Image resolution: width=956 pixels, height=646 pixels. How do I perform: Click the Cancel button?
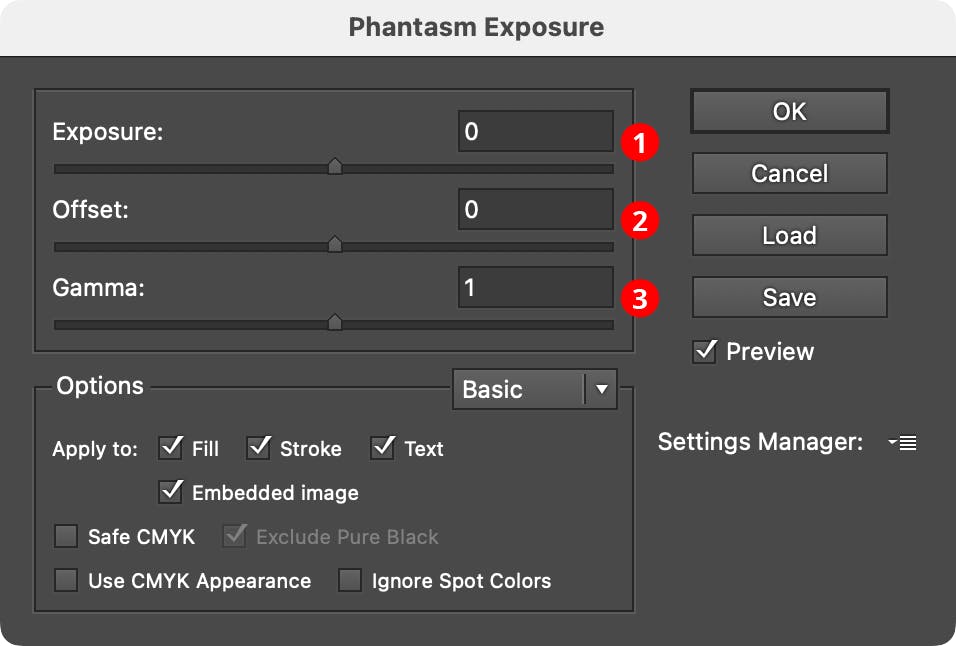click(789, 173)
